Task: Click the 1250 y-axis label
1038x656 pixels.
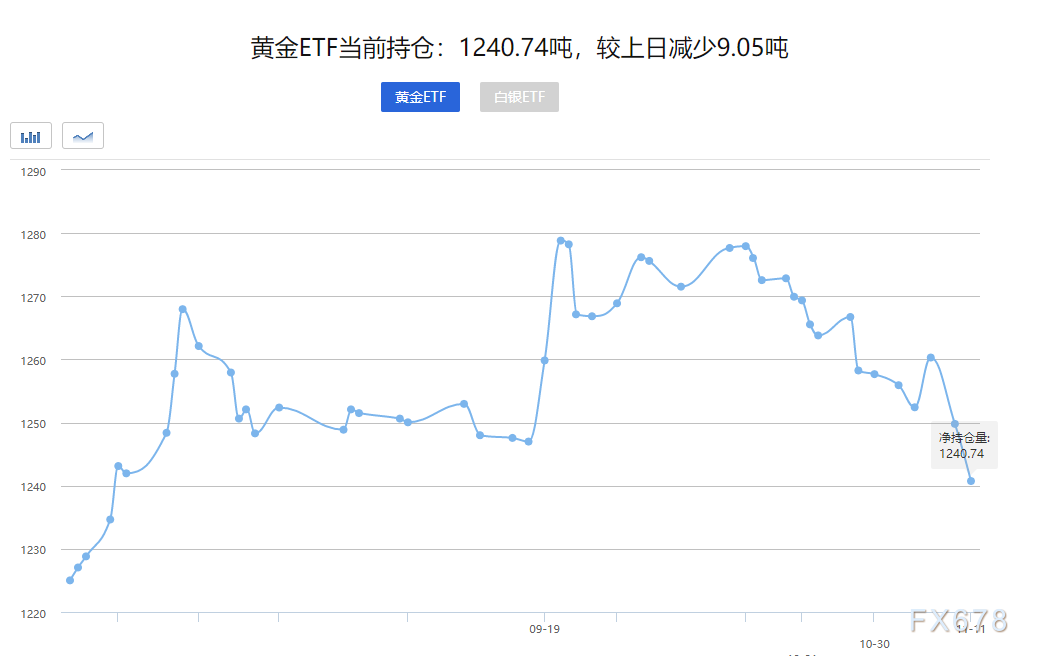Action: coord(34,424)
